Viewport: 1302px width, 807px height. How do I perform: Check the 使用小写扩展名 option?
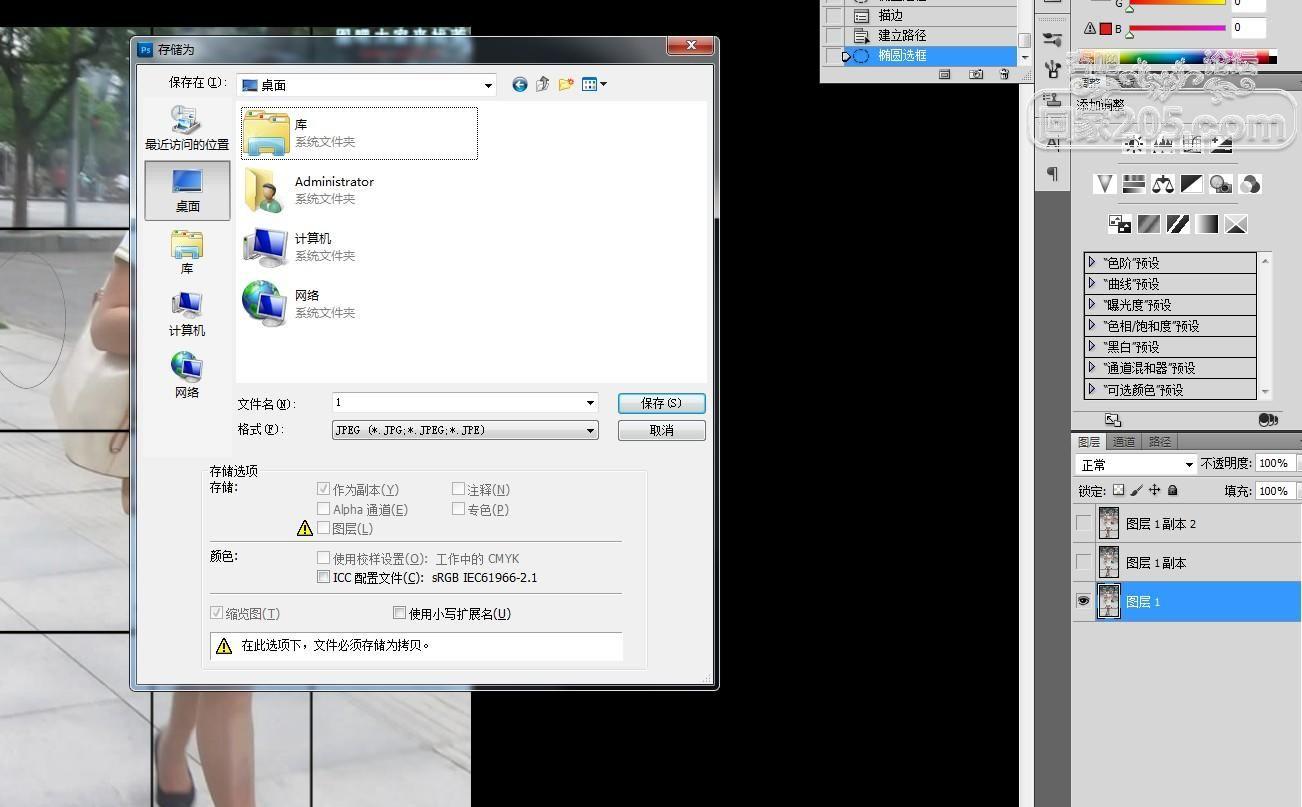pos(400,613)
